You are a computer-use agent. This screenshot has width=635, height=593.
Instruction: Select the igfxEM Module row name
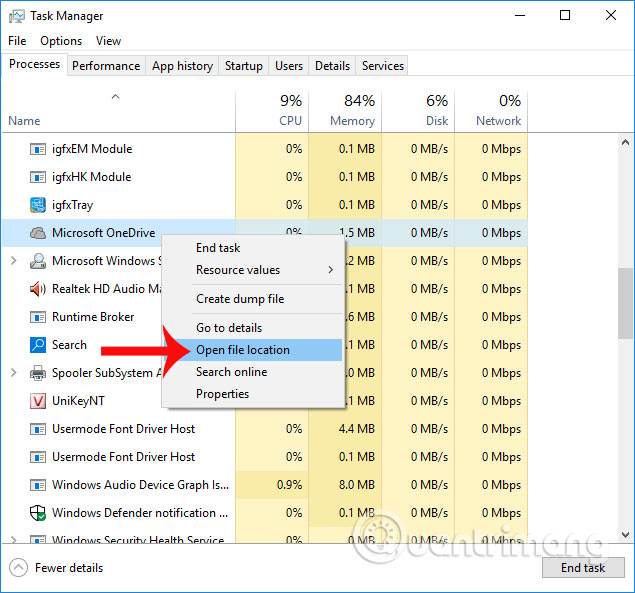pos(92,149)
